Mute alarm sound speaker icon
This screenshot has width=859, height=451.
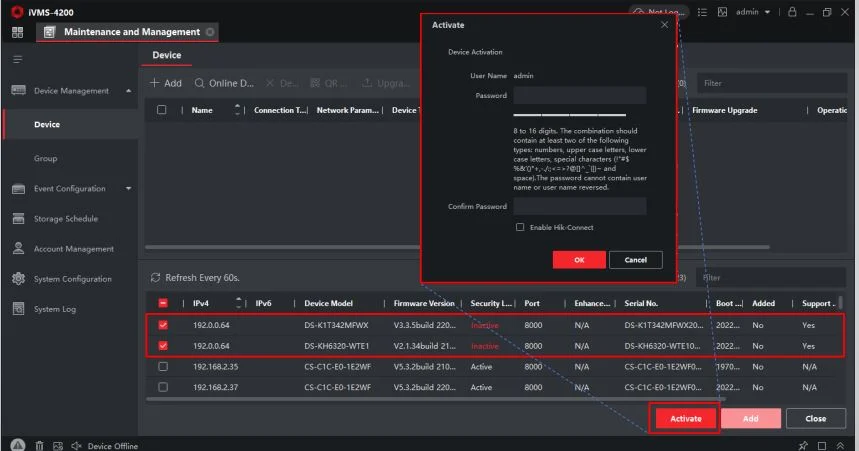76,446
